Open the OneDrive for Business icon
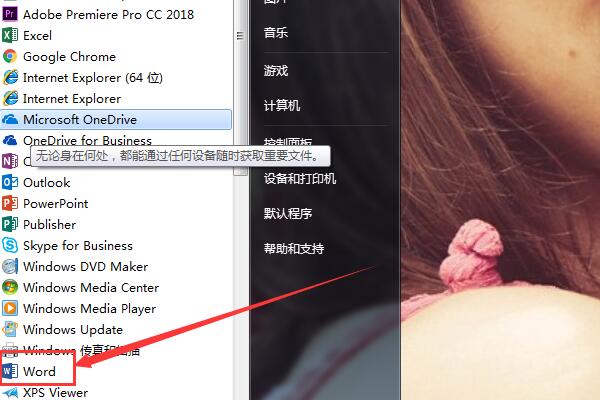This screenshot has width=600, height=400. 10,140
